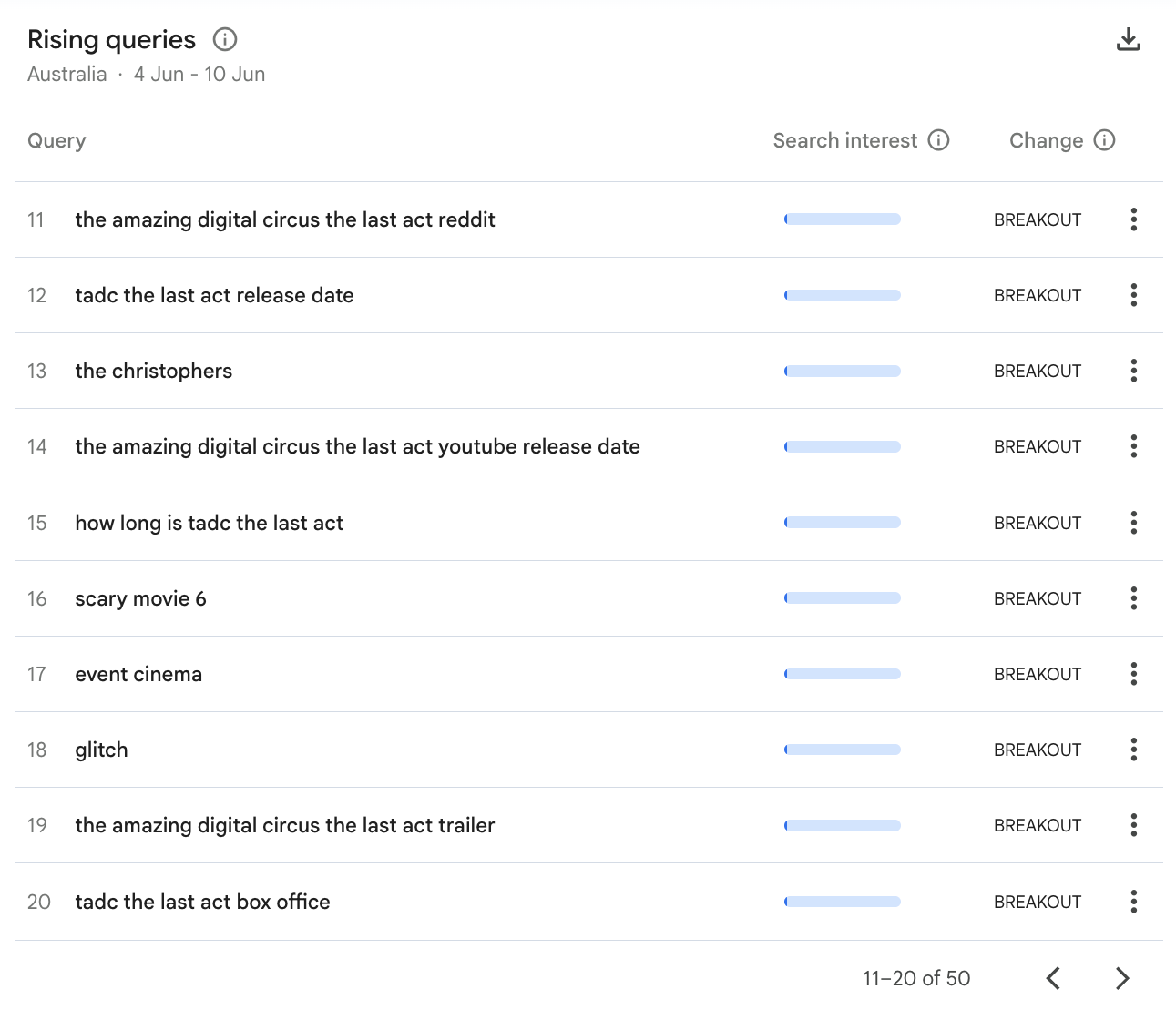
Task: Click BREAKOUT label for 'glitch'
Action: tap(1038, 750)
